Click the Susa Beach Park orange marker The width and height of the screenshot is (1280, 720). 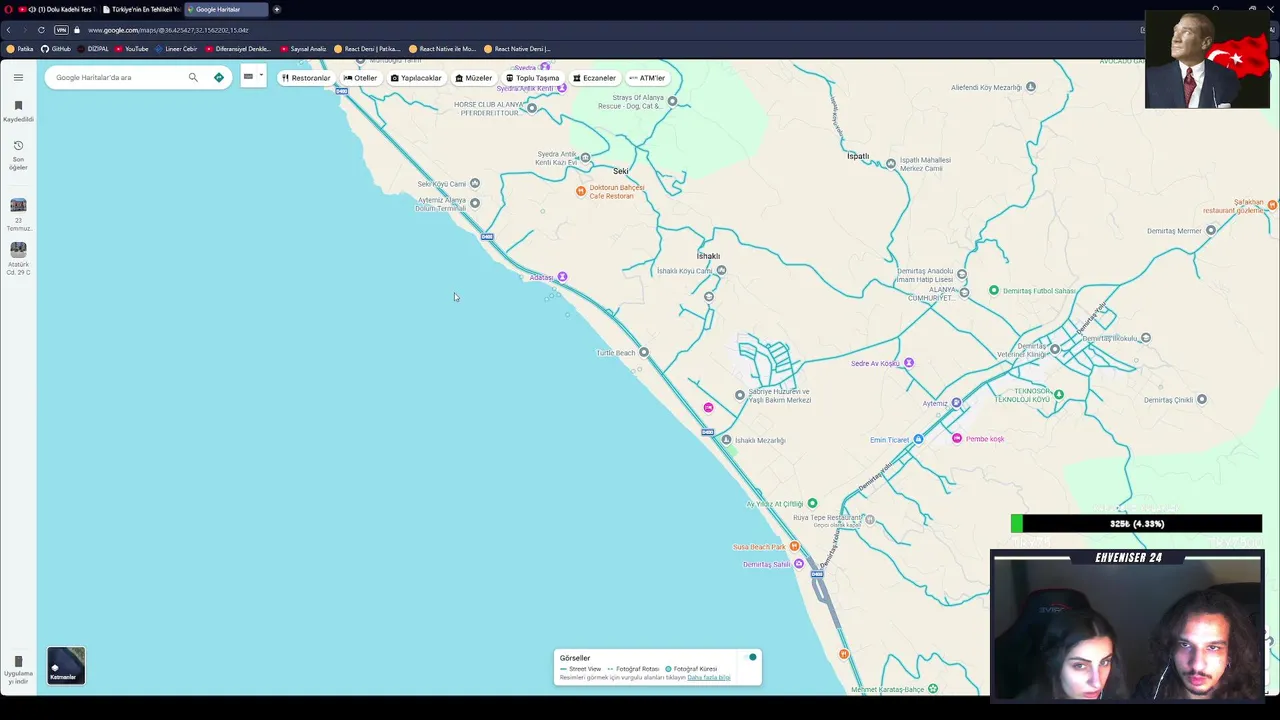point(794,546)
